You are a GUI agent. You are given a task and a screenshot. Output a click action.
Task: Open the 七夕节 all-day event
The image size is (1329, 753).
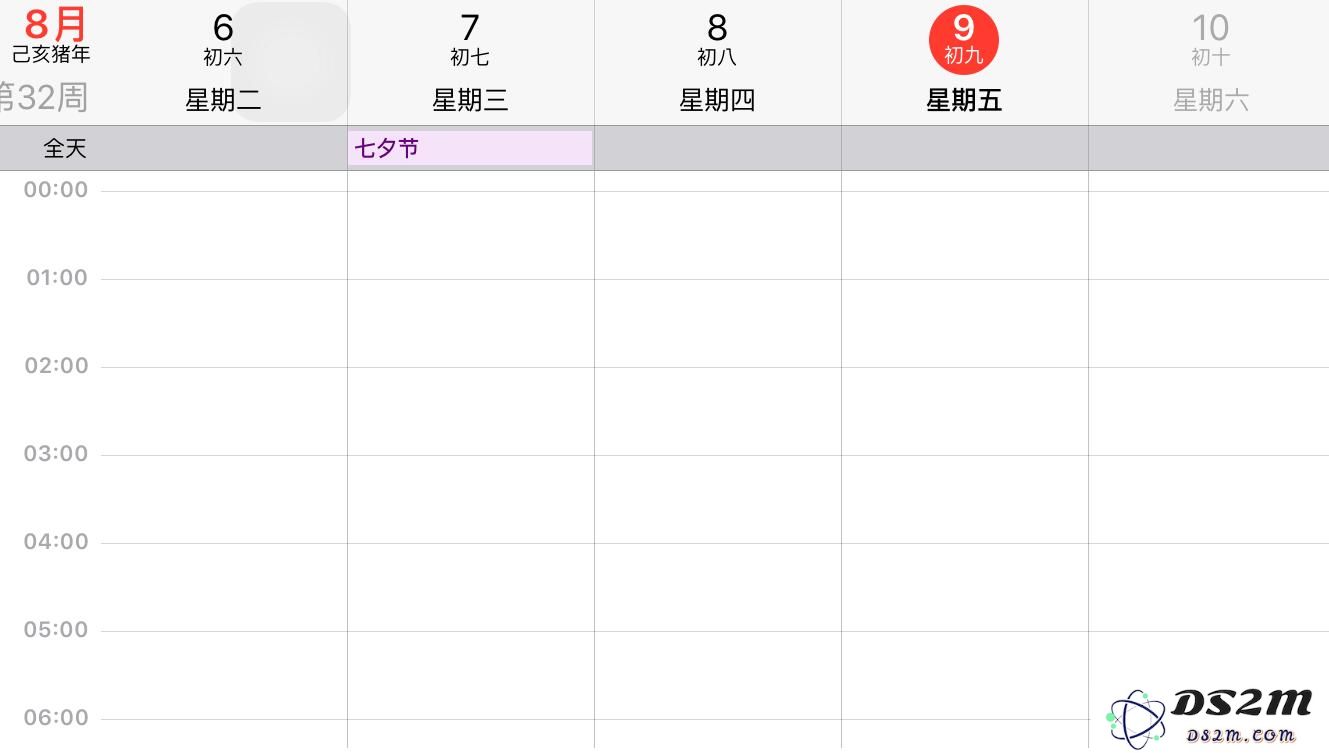click(x=470, y=148)
